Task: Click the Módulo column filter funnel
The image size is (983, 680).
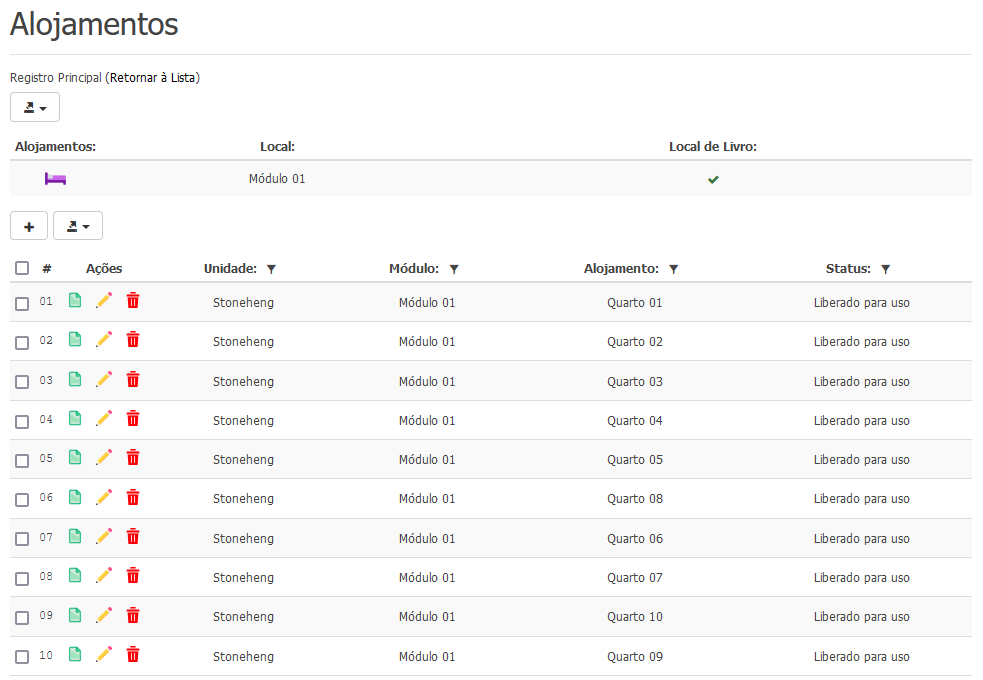Action: pos(454,269)
